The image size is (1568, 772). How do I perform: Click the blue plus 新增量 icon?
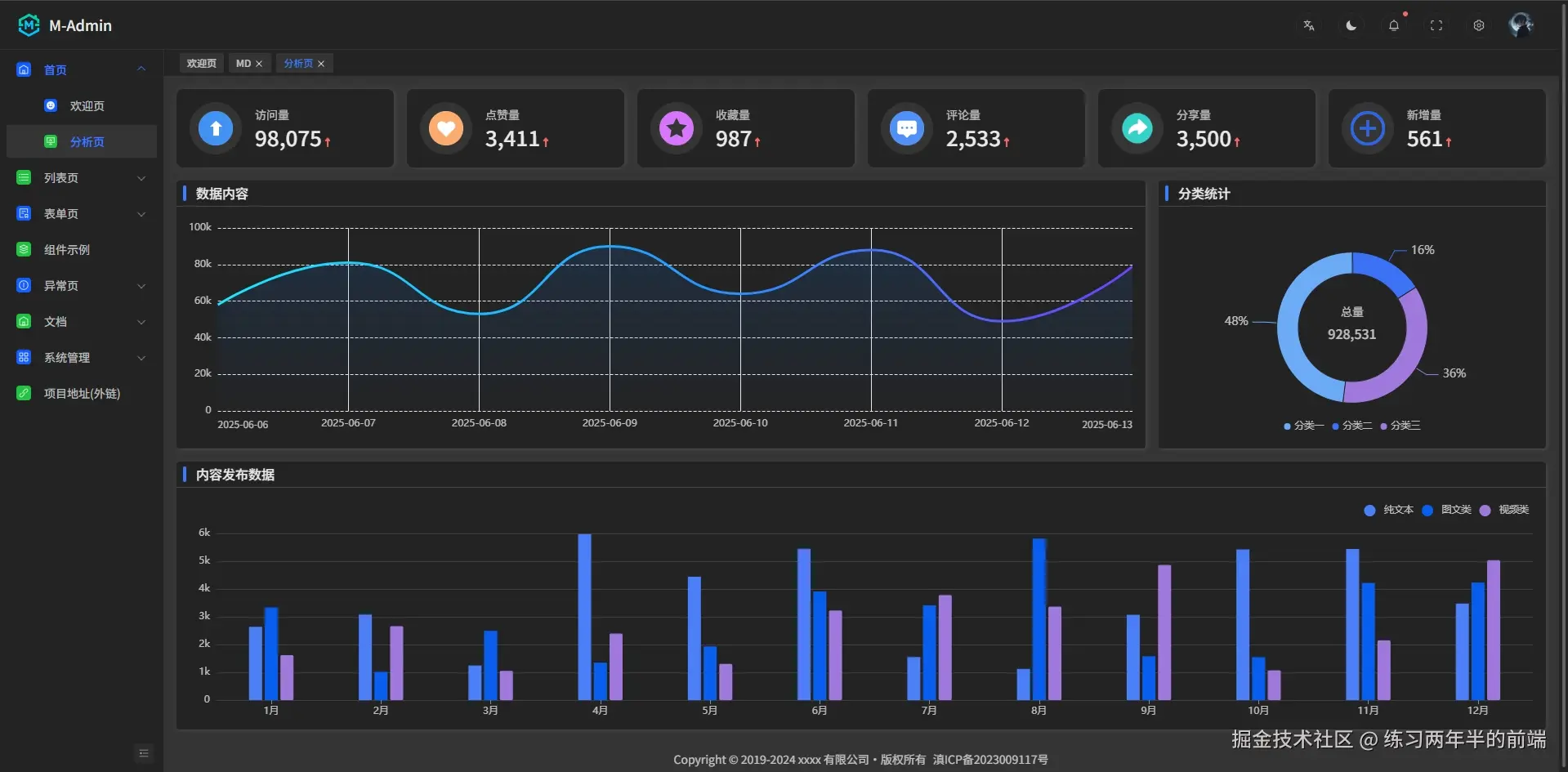(1367, 128)
